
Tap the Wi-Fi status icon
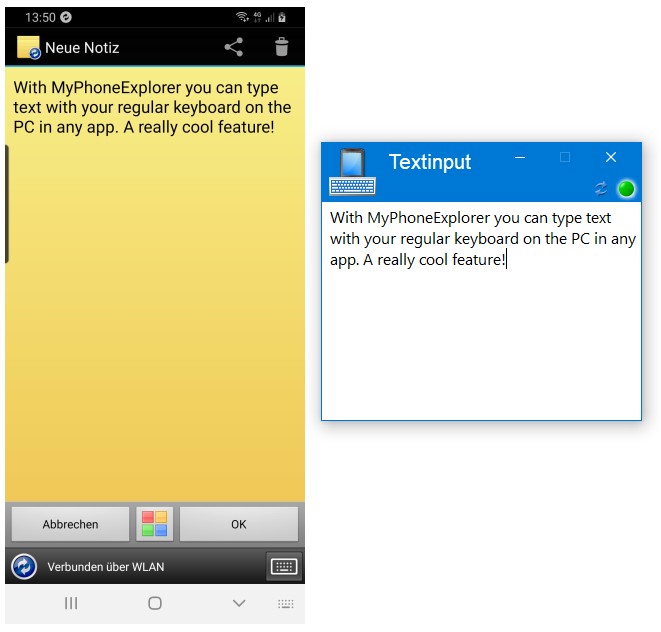(x=242, y=17)
